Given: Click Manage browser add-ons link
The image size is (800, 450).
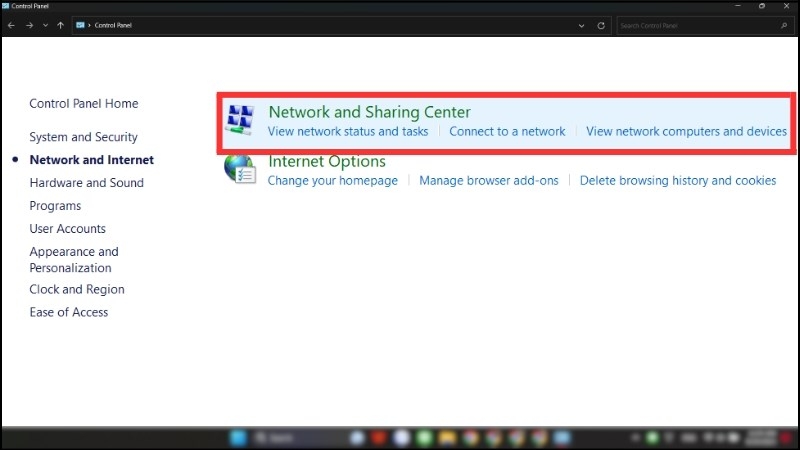Looking at the screenshot, I should coord(489,181).
